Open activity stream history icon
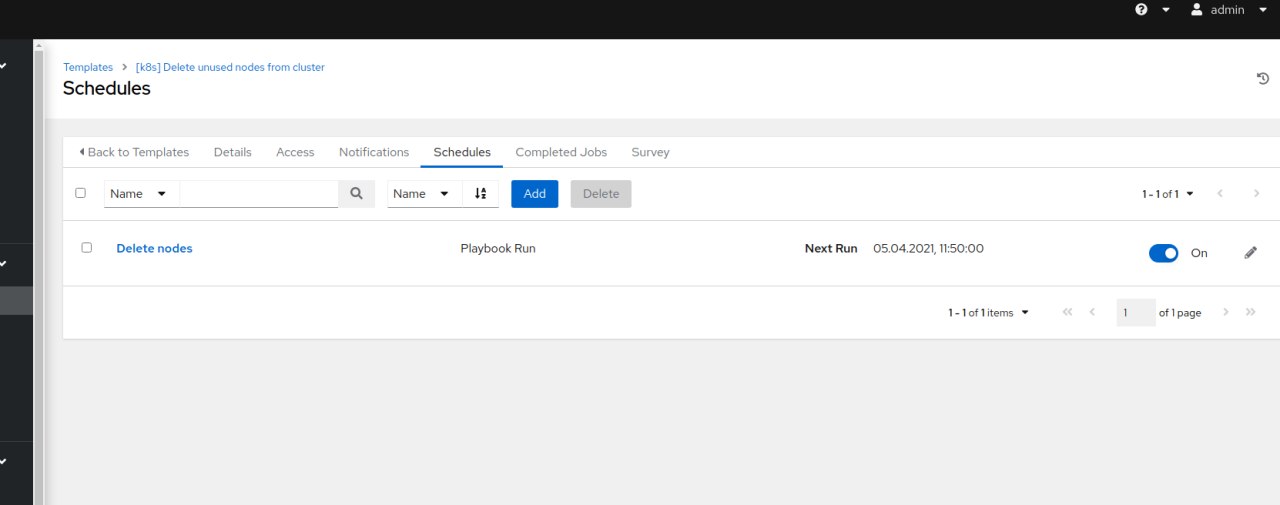Image resolution: width=1280 pixels, height=505 pixels. pos(1263,79)
